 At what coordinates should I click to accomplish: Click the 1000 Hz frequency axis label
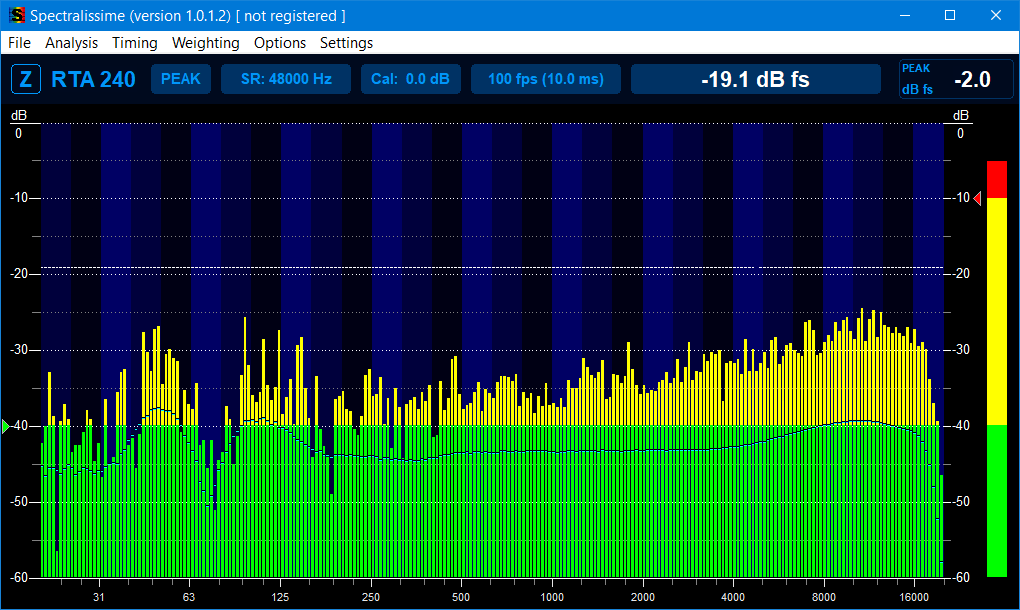[552, 597]
